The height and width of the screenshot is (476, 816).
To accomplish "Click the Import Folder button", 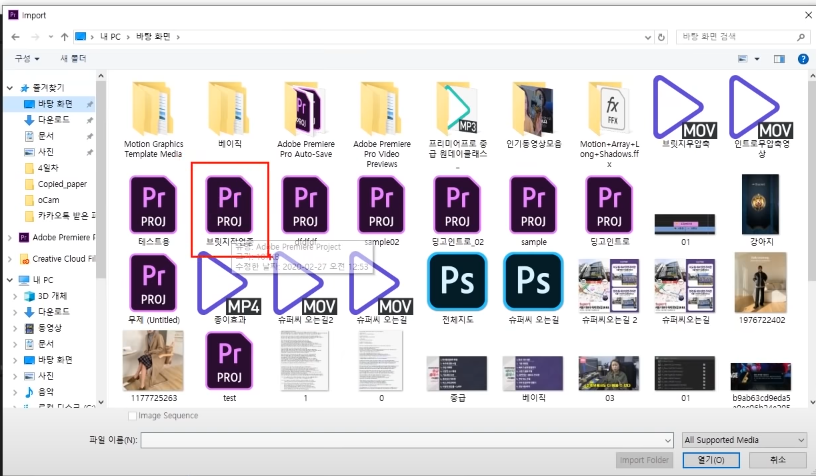I will tap(644, 460).
